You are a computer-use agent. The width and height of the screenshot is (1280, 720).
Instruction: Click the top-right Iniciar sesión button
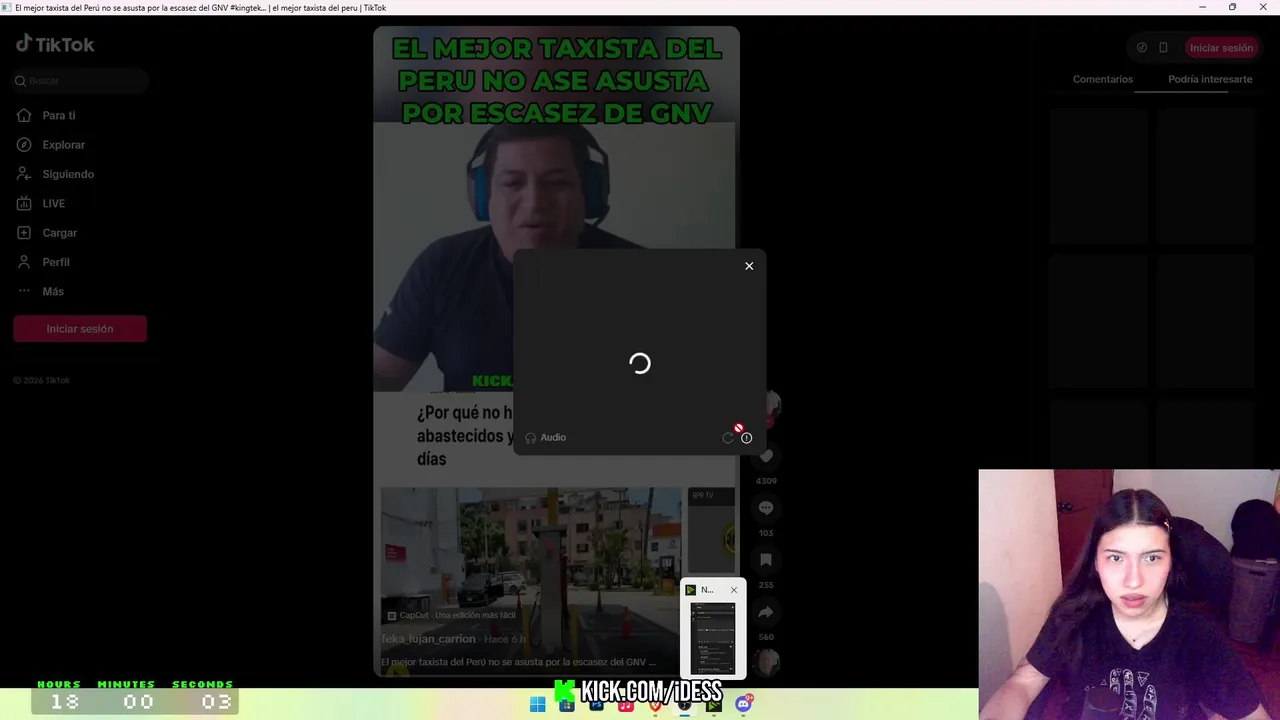click(x=1221, y=48)
